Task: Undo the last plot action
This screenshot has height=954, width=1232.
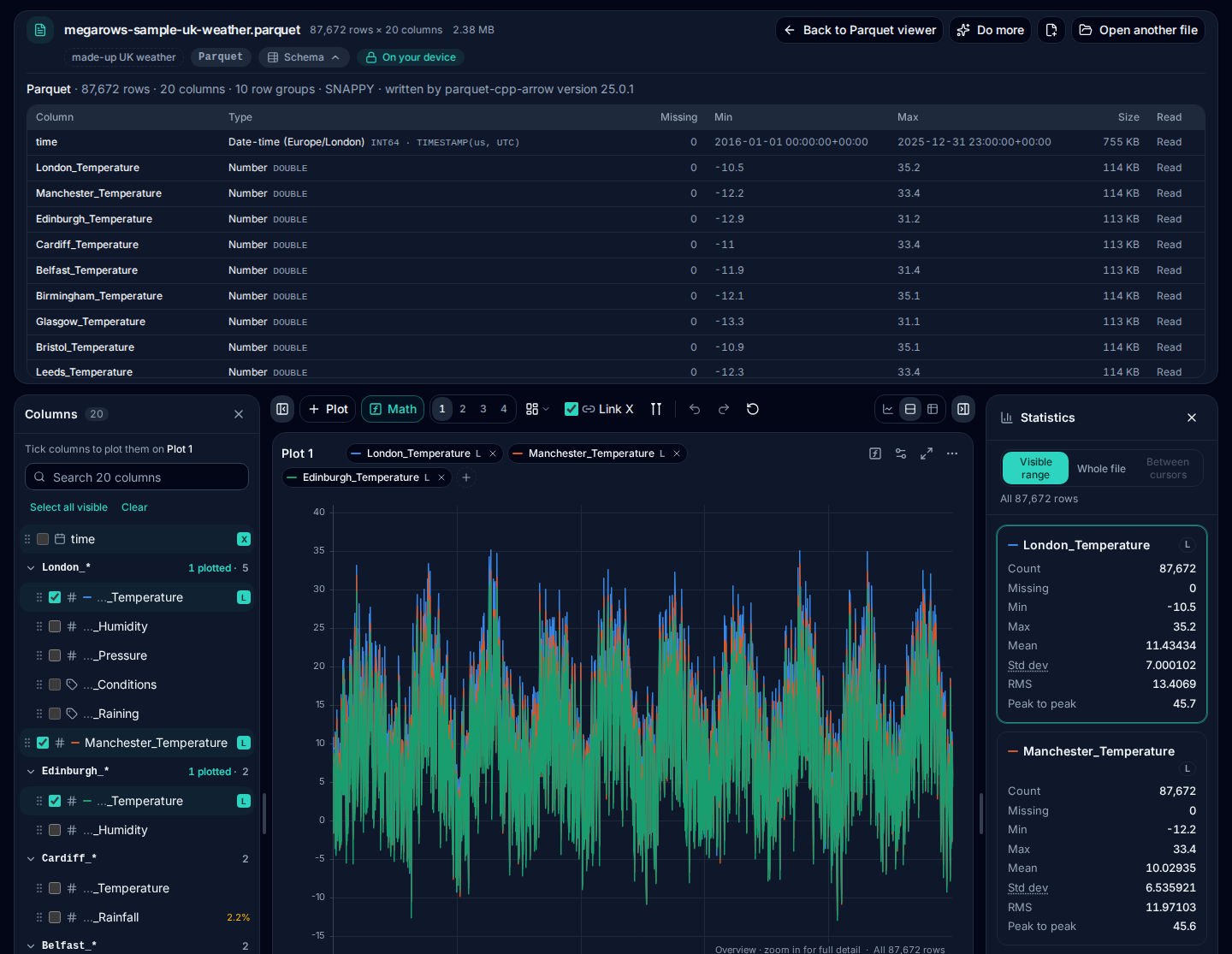Action: [x=695, y=409]
